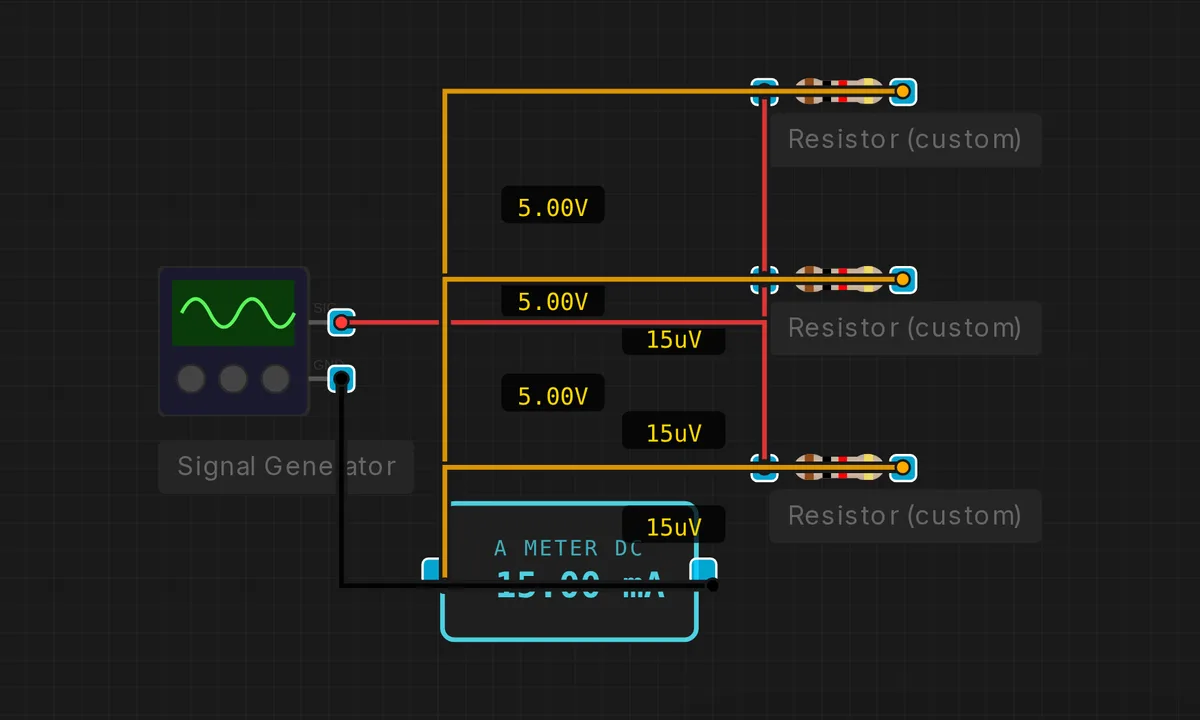This screenshot has width=1200, height=720.
Task: Click the middle Resistor (custom) label
Action: pos(905,328)
